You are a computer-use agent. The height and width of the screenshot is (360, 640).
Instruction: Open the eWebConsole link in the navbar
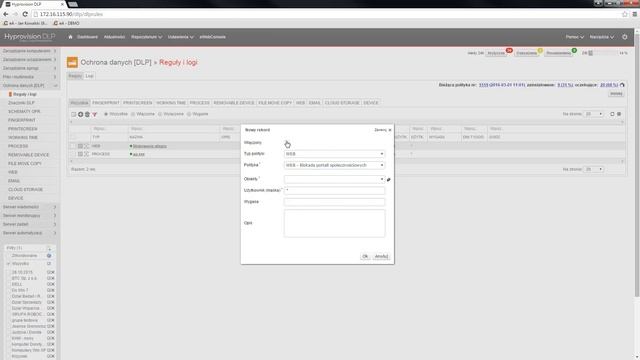click(213, 37)
